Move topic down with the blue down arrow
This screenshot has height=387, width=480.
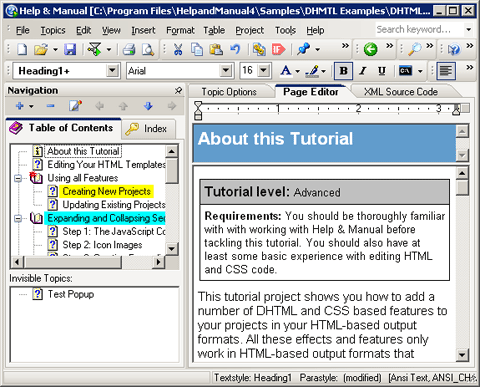pyautogui.click(x=148, y=106)
